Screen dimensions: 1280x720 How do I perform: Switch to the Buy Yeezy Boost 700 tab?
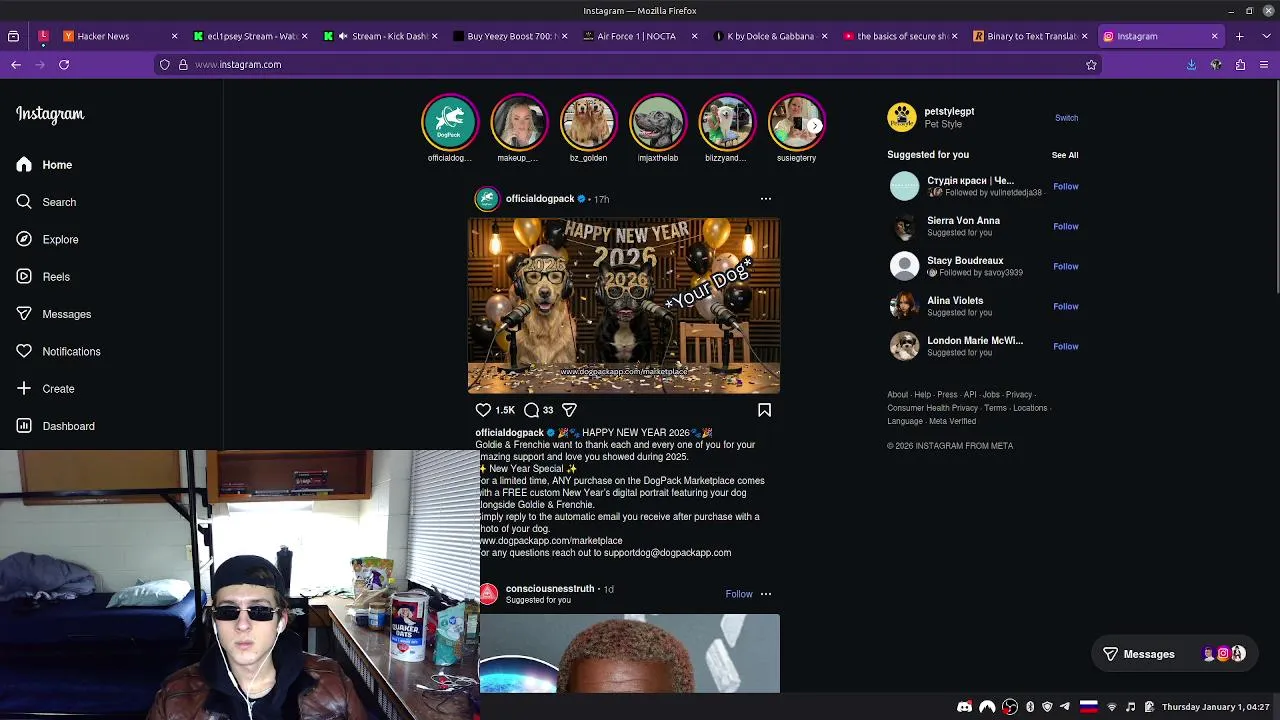(511, 36)
